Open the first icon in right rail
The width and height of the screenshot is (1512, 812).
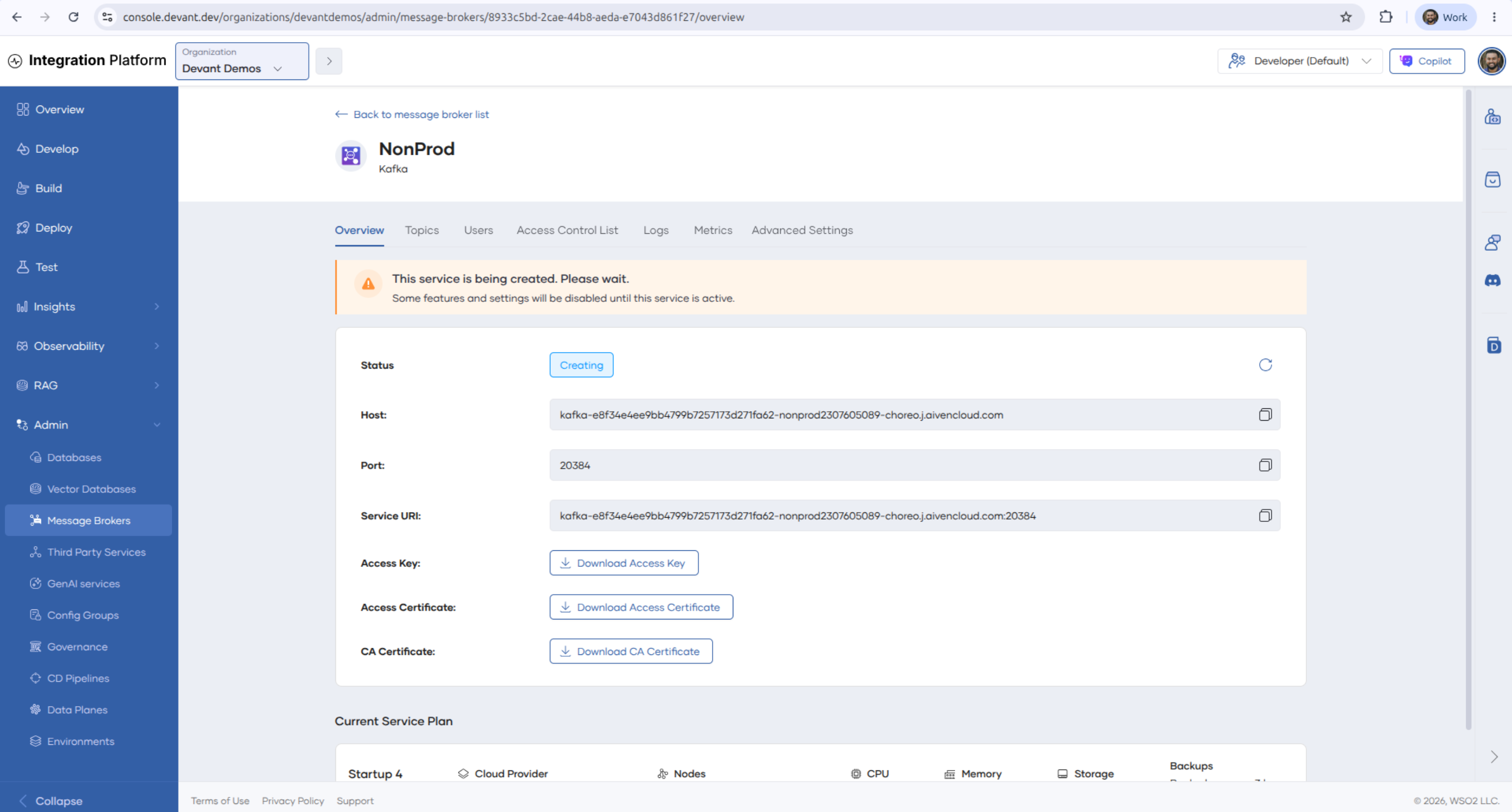pos(1492,116)
